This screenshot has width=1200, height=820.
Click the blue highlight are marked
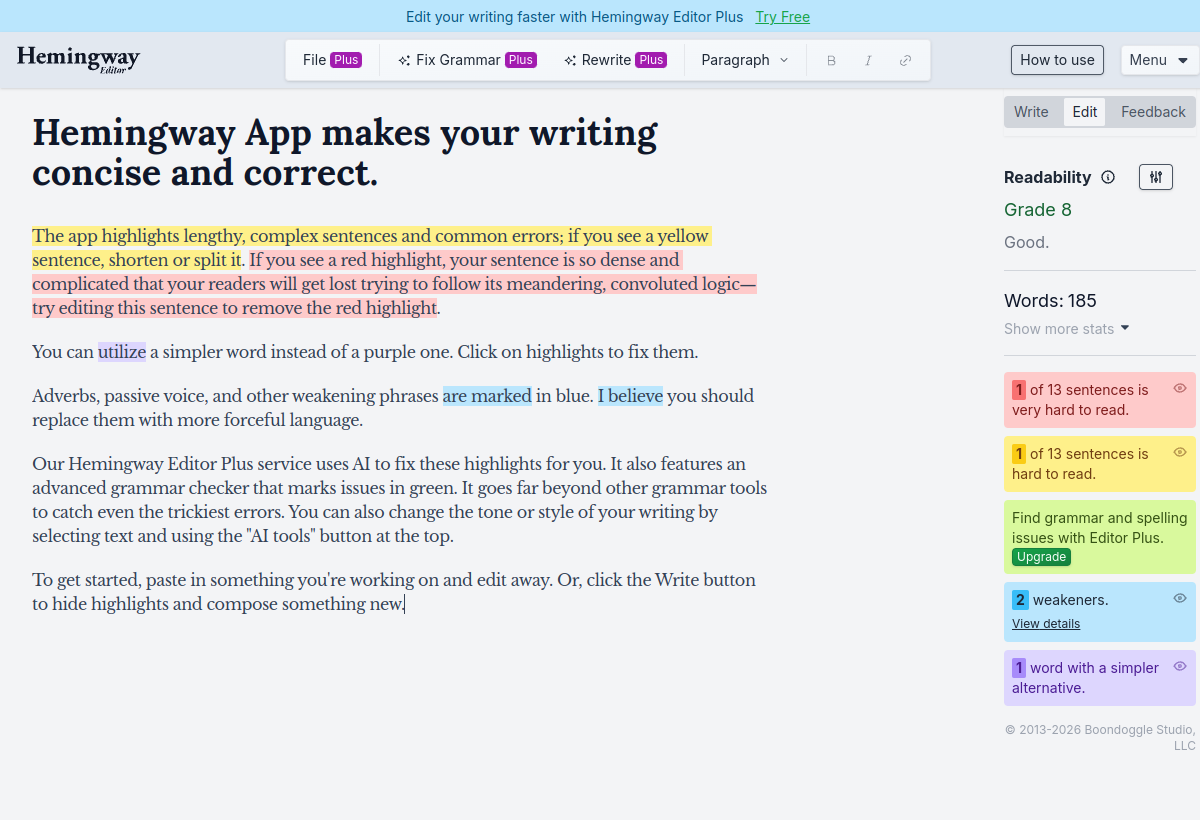pyautogui.click(x=487, y=396)
